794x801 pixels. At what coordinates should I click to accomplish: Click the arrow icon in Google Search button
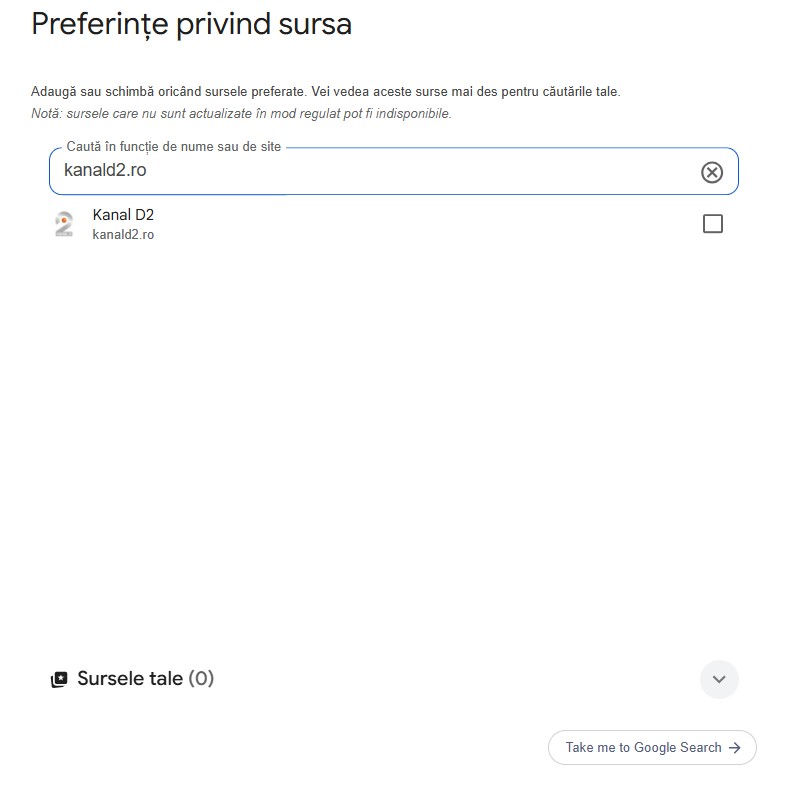[x=735, y=748]
